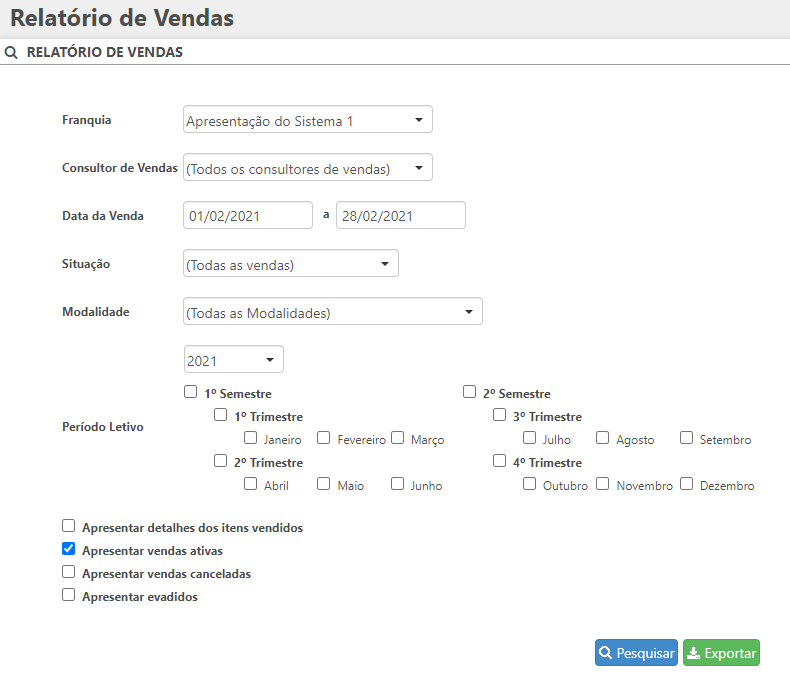Click the start date field 01/02/2021
Viewport: 790px width, 674px height.
coord(248,216)
